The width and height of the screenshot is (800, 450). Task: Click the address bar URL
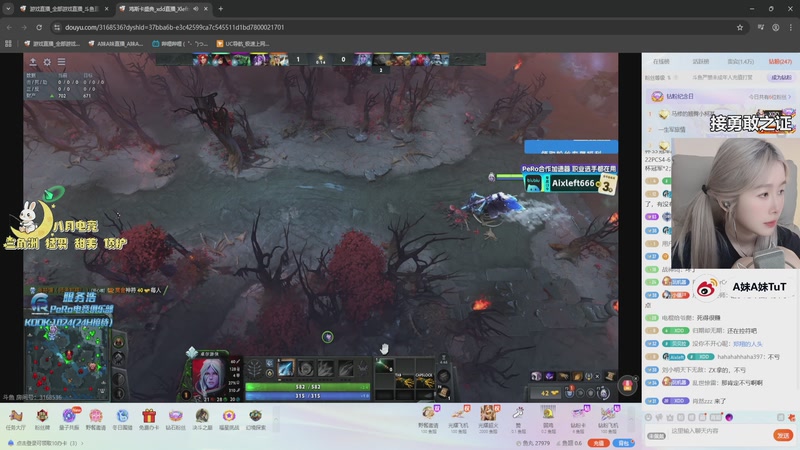click(x=174, y=28)
